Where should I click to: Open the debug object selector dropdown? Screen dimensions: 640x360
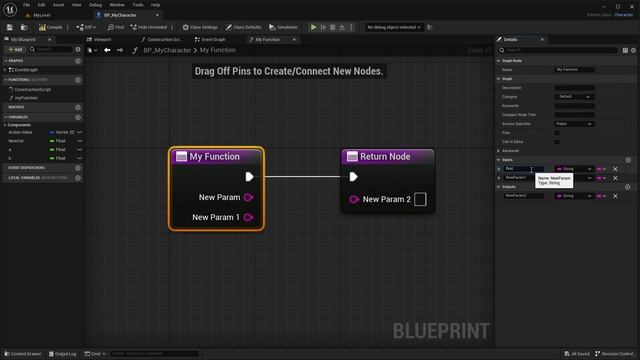(x=394, y=27)
